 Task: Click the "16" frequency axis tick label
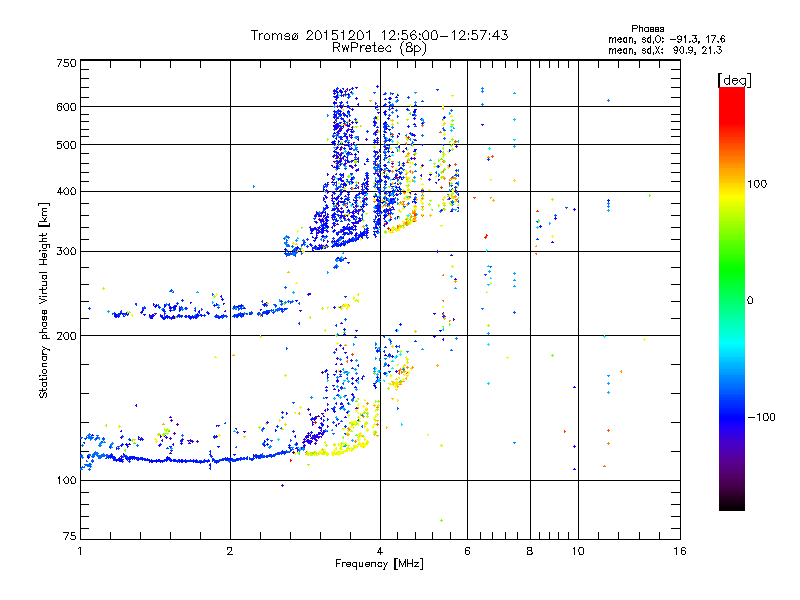[680, 551]
